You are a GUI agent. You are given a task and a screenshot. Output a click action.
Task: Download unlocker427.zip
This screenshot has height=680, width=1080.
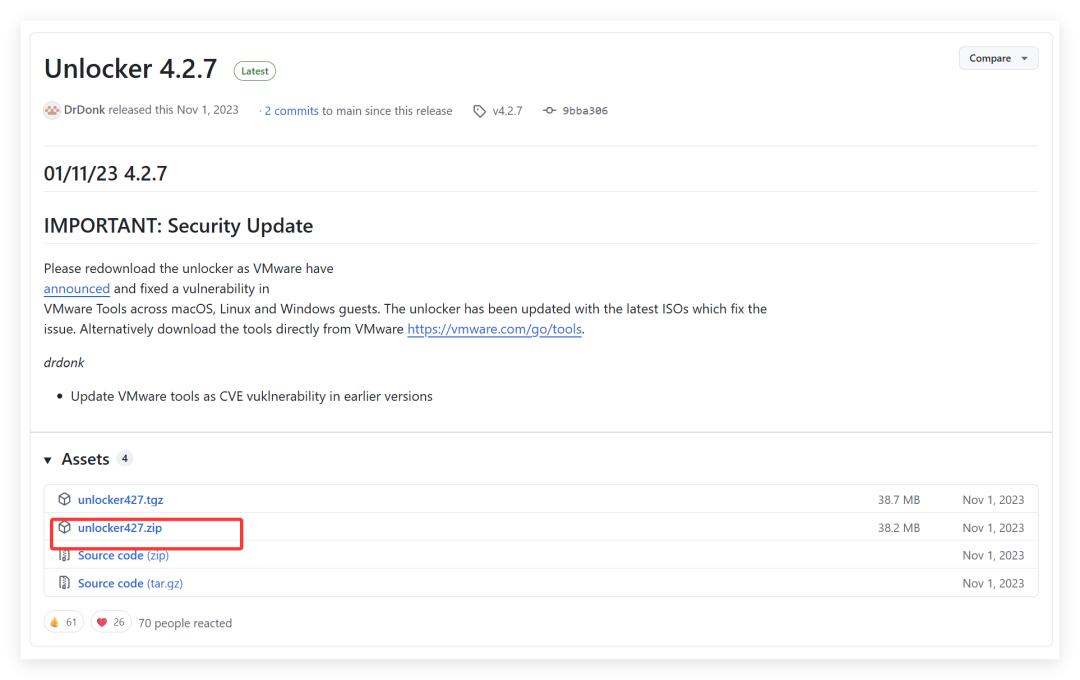pos(120,528)
